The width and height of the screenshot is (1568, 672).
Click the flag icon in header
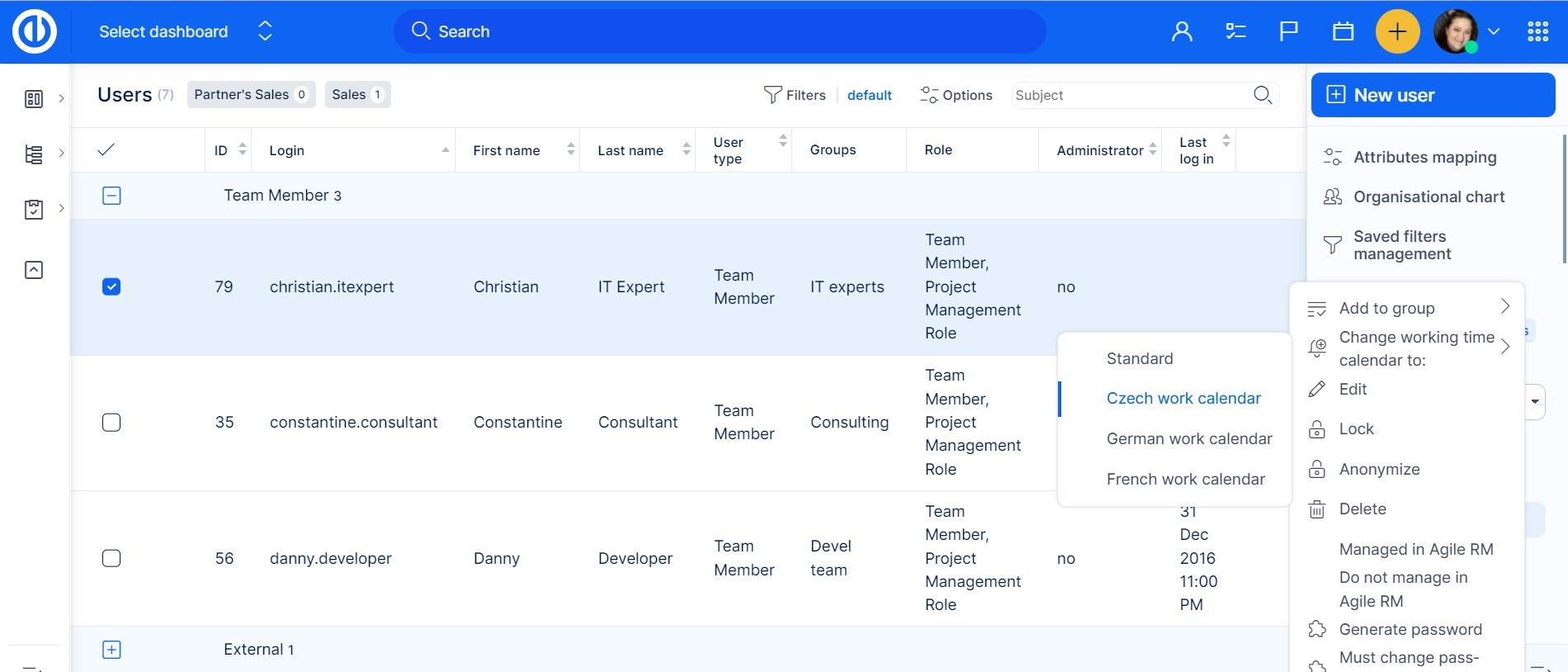click(1288, 32)
